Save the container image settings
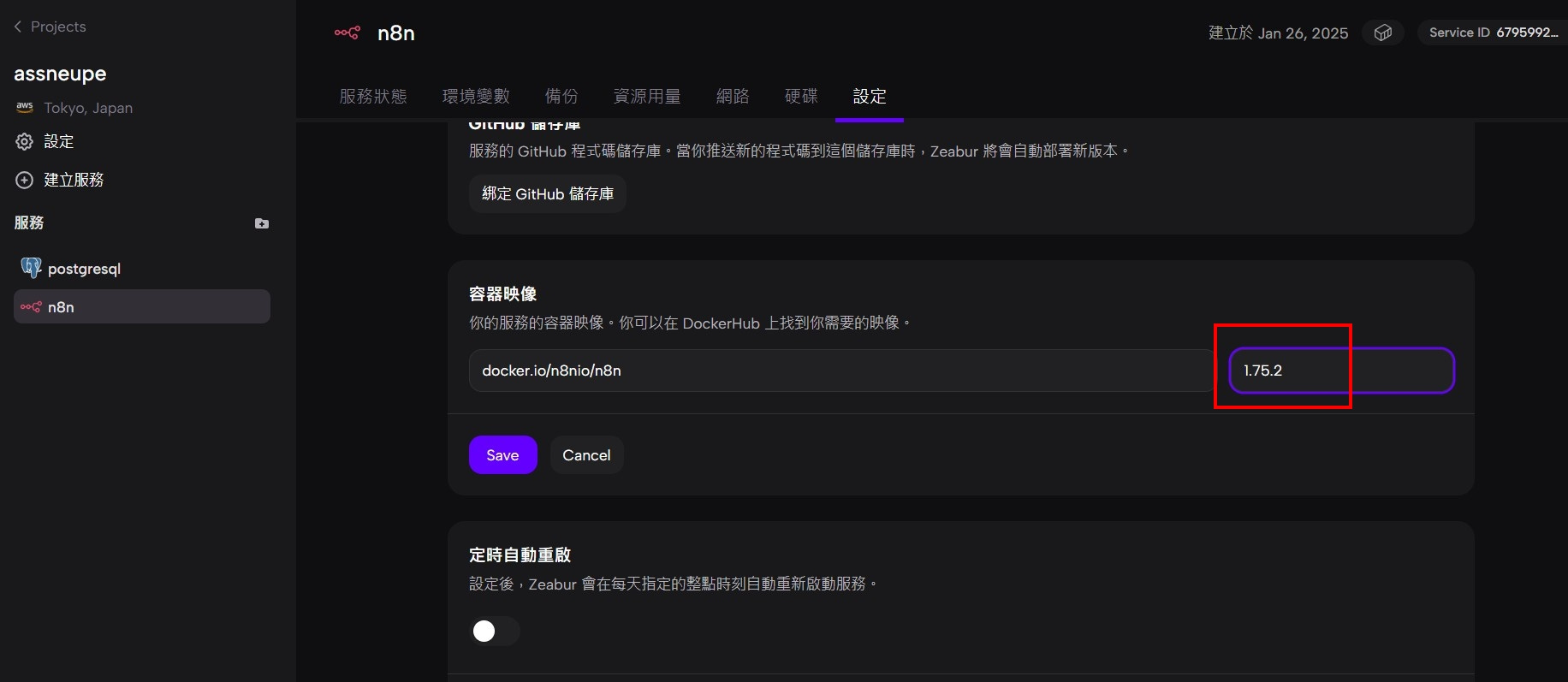Screen dimensions: 1568x682 [x=503, y=455]
